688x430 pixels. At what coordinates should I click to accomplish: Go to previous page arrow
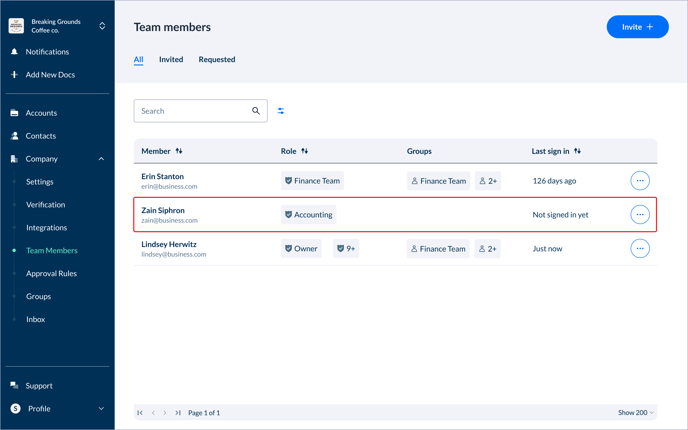click(x=153, y=412)
